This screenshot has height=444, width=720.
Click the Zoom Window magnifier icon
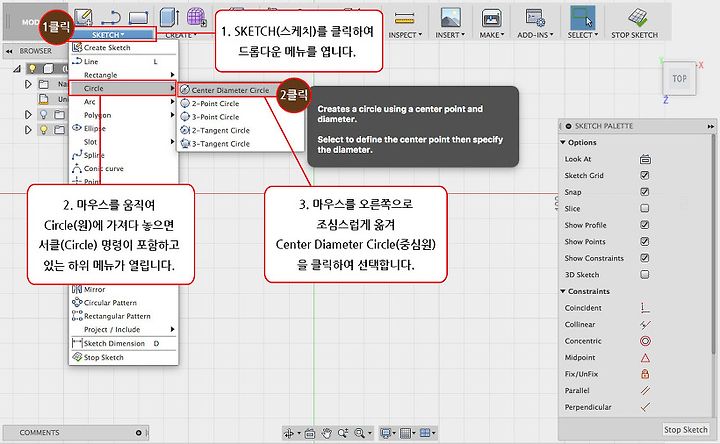[360, 433]
